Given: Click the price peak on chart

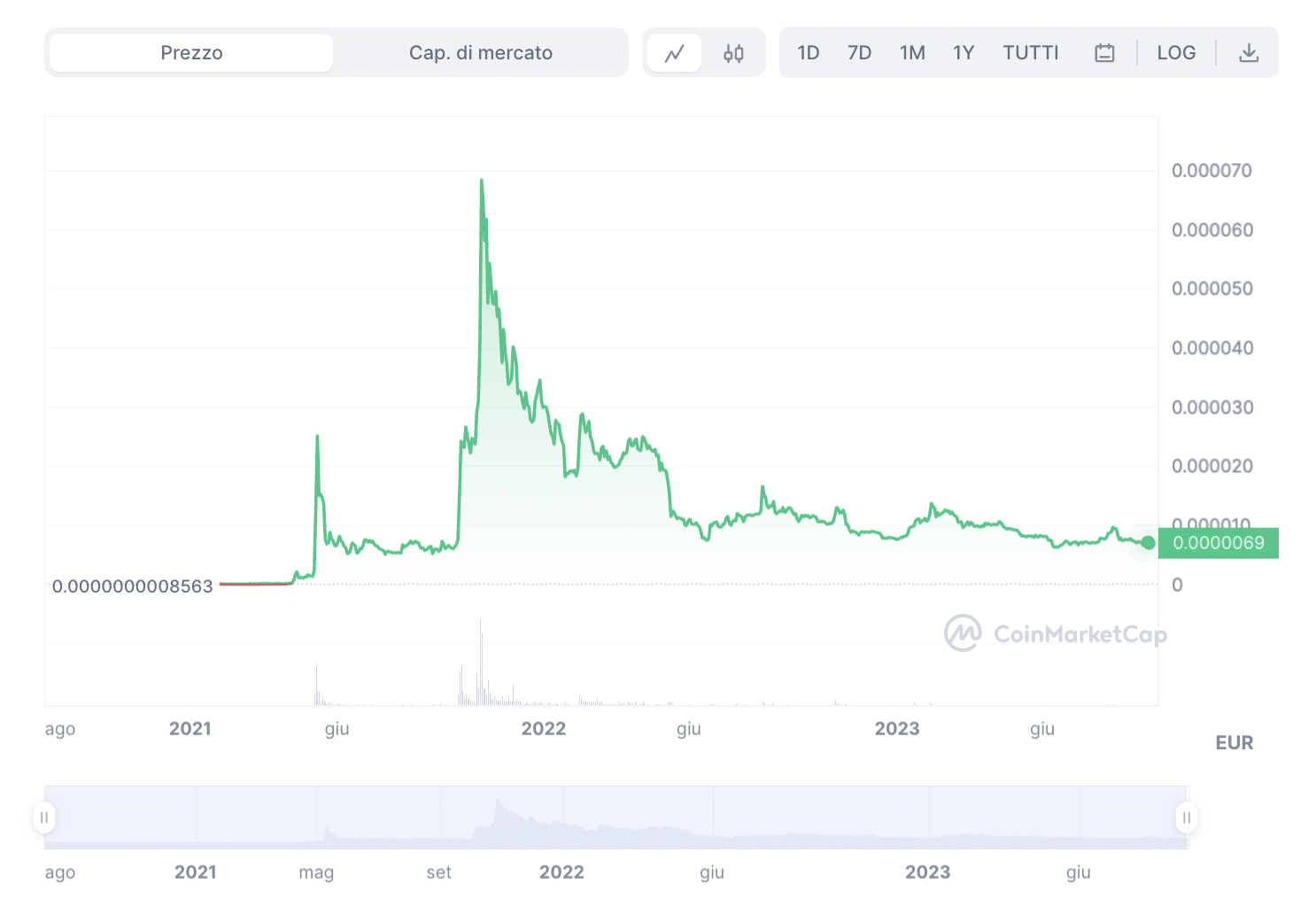Looking at the screenshot, I should 481,181.
